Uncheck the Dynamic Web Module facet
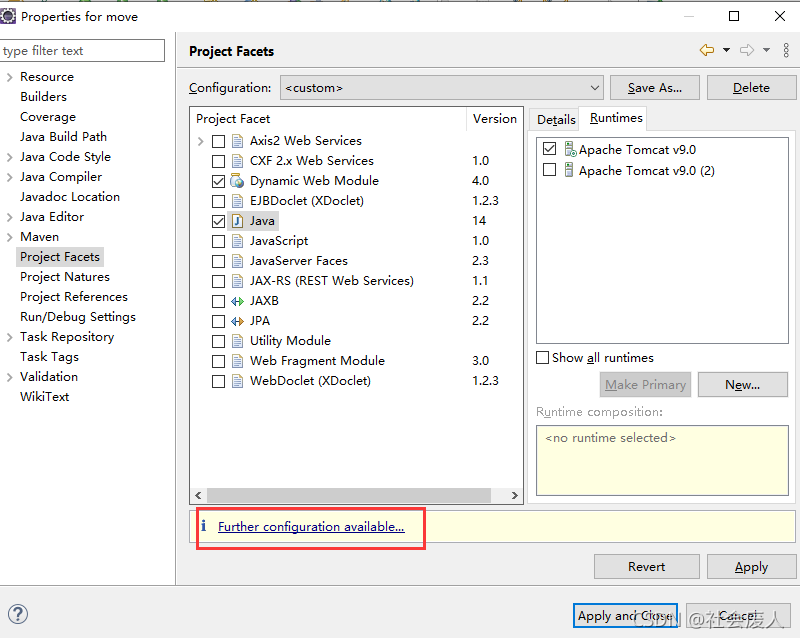800x638 pixels. click(x=218, y=181)
